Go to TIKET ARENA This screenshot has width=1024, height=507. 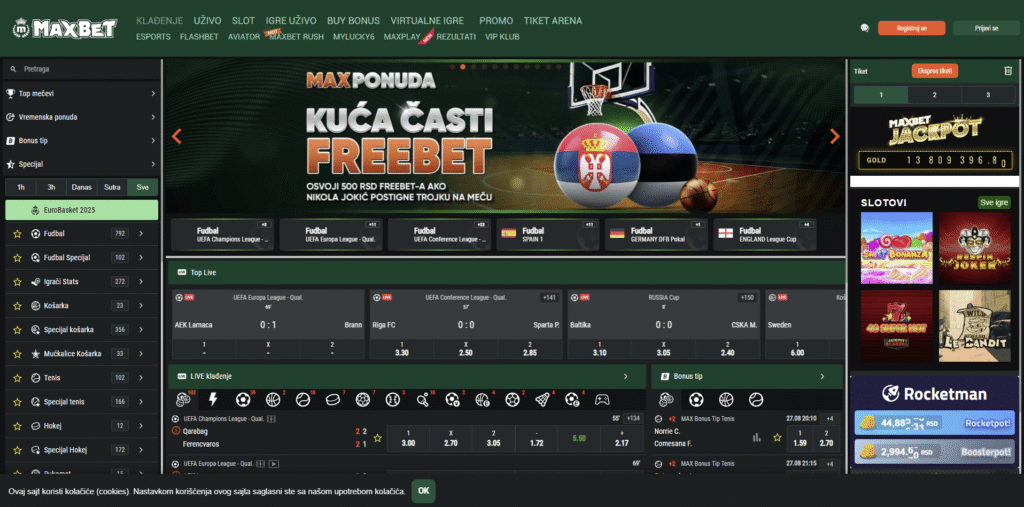pyautogui.click(x=552, y=20)
